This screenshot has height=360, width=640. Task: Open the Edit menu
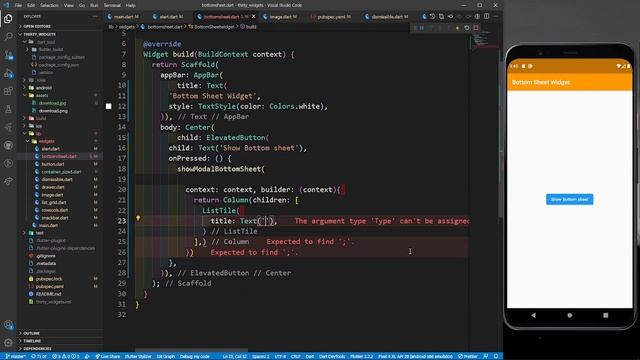point(31,5)
